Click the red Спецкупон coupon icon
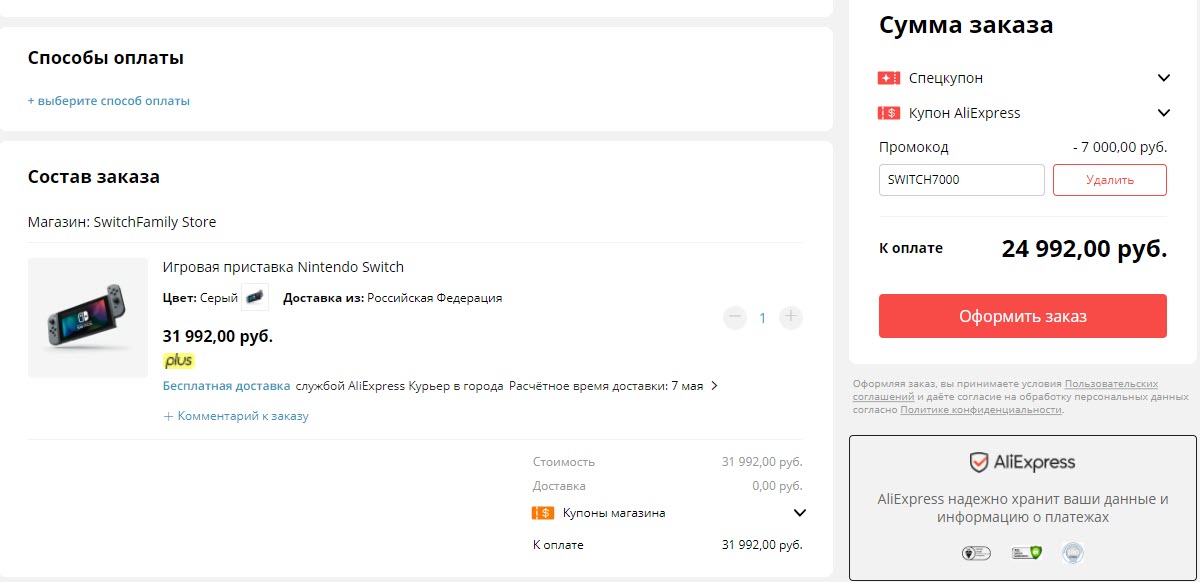The width and height of the screenshot is (1200, 582). 887,77
